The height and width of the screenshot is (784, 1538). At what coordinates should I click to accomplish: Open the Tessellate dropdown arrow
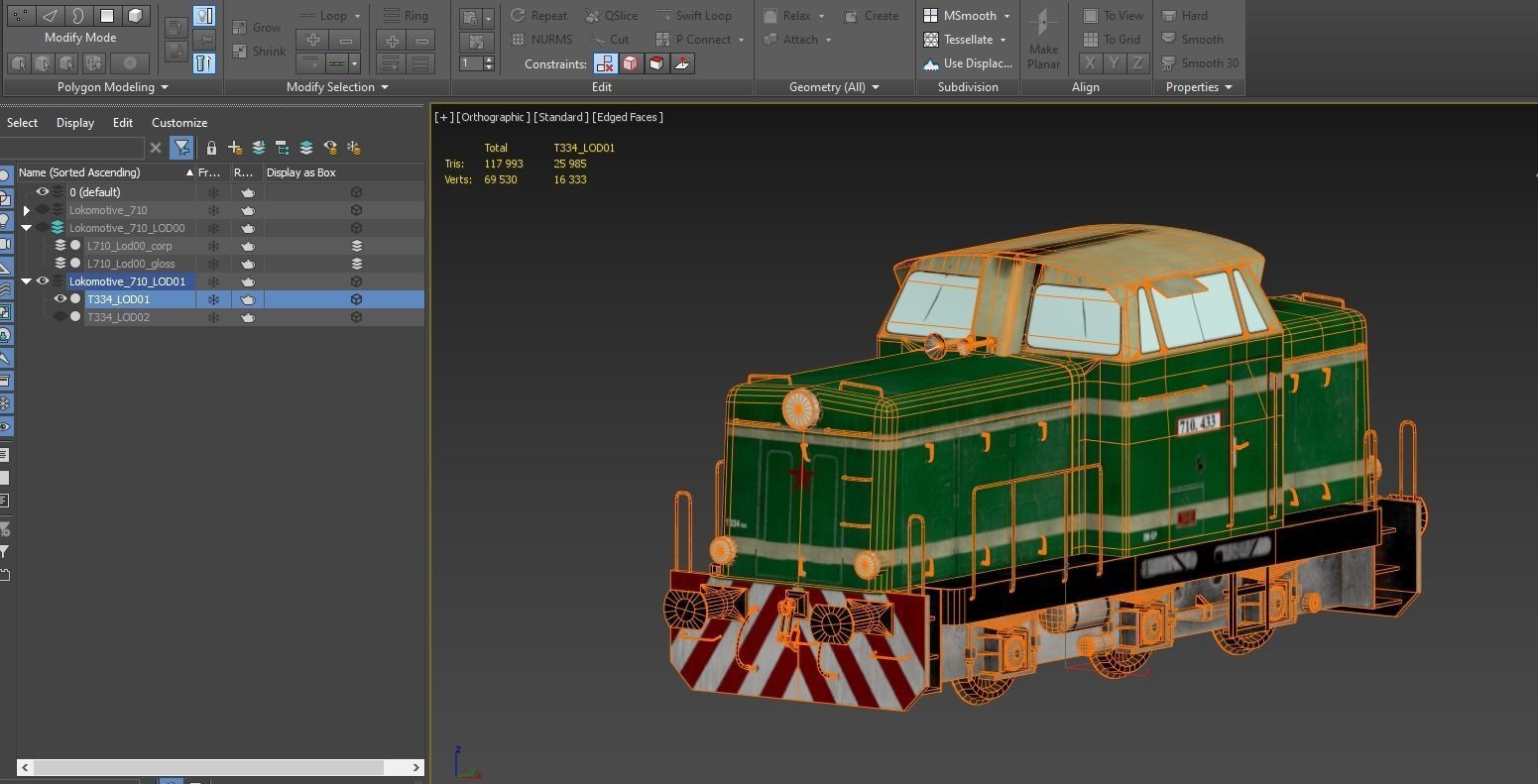[1003, 40]
